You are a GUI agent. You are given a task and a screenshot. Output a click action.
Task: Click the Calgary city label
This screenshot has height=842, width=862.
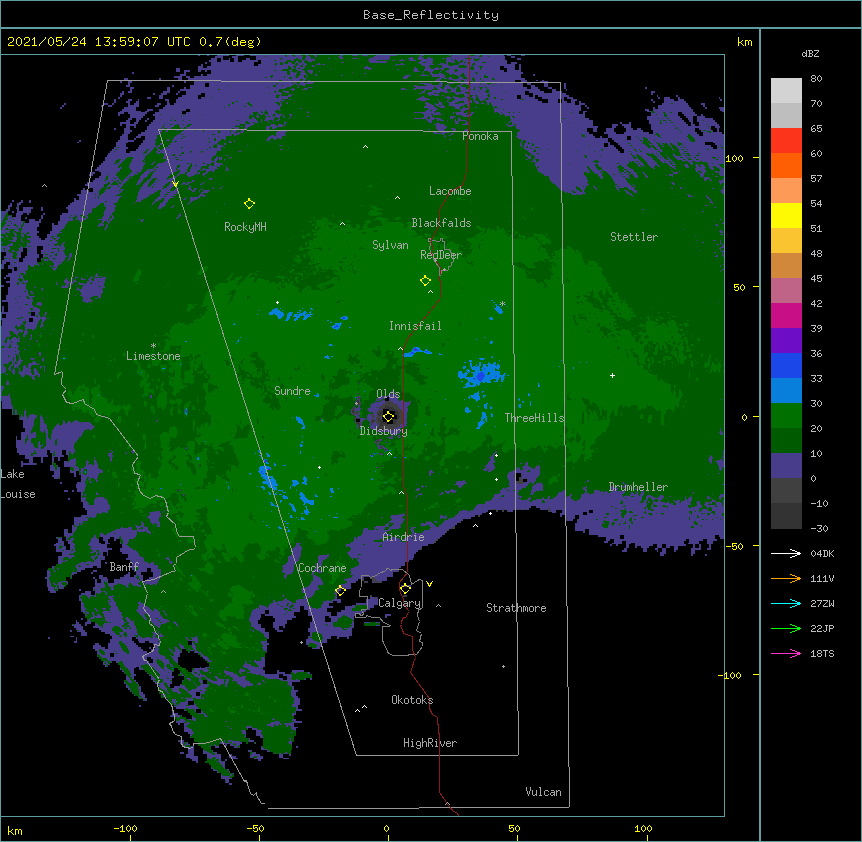tap(400, 603)
